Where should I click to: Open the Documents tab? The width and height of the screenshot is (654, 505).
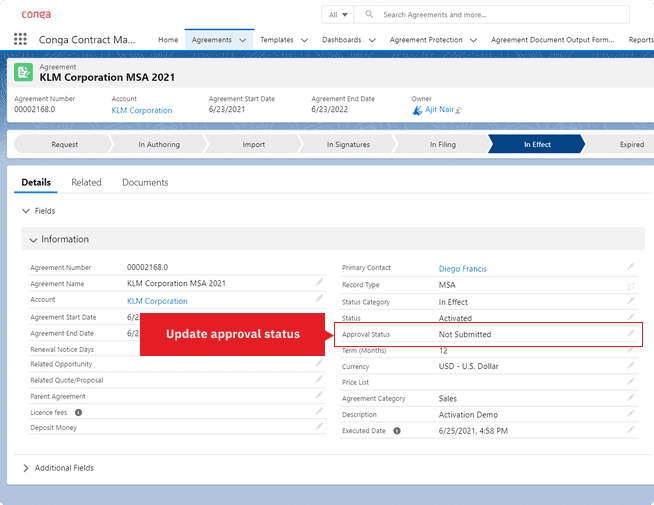[x=145, y=183]
